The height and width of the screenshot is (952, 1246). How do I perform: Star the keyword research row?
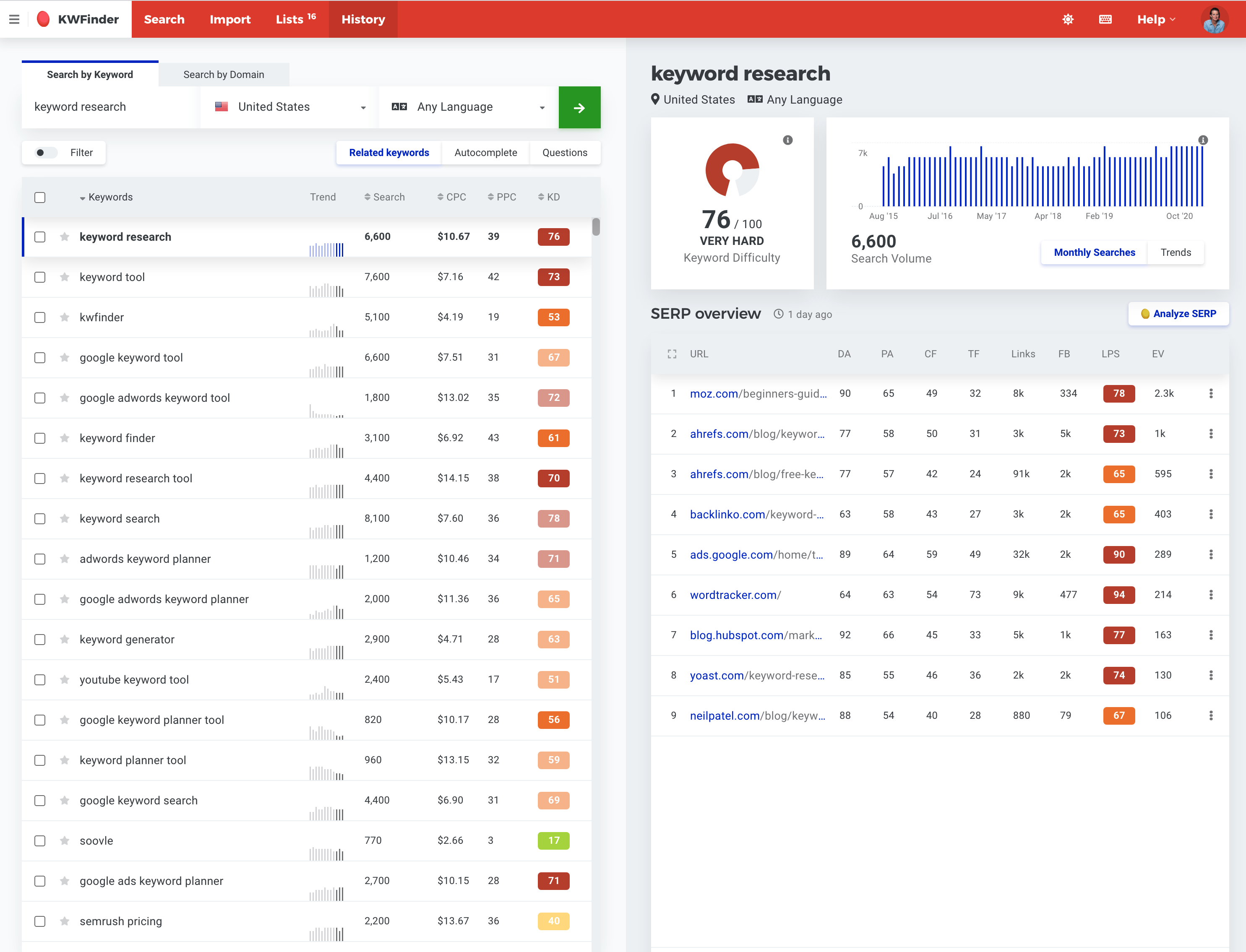(65, 237)
